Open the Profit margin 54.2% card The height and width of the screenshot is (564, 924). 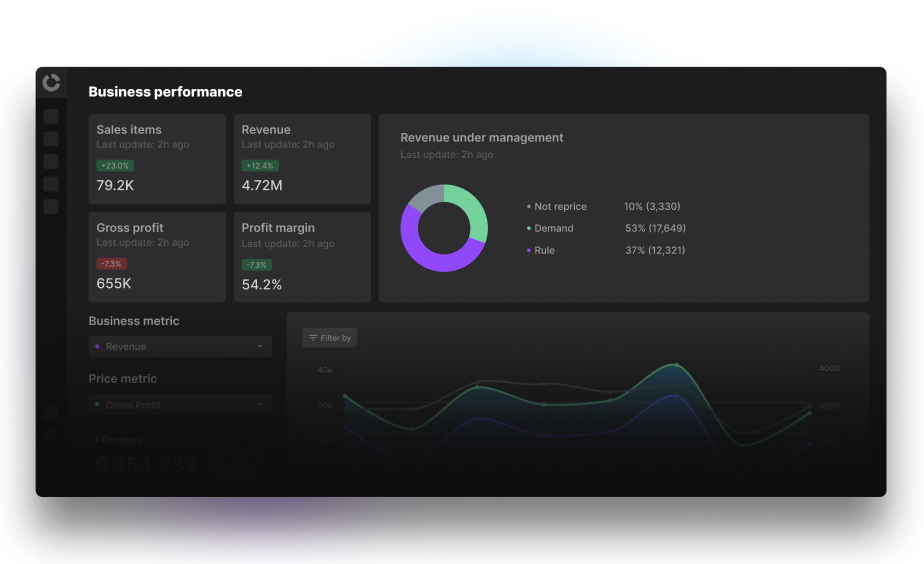point(302,257)
